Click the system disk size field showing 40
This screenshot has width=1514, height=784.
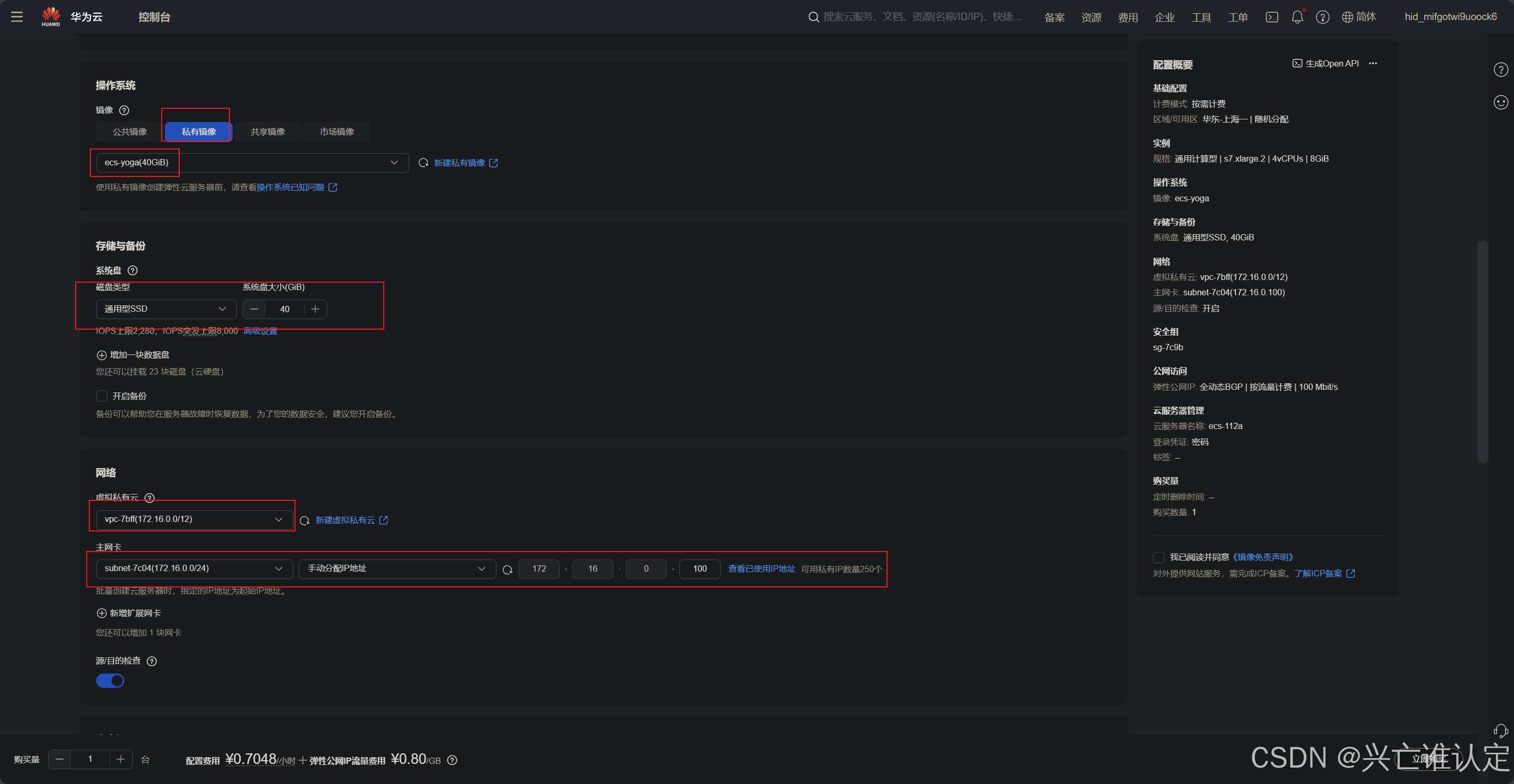(x=284, y=309)
